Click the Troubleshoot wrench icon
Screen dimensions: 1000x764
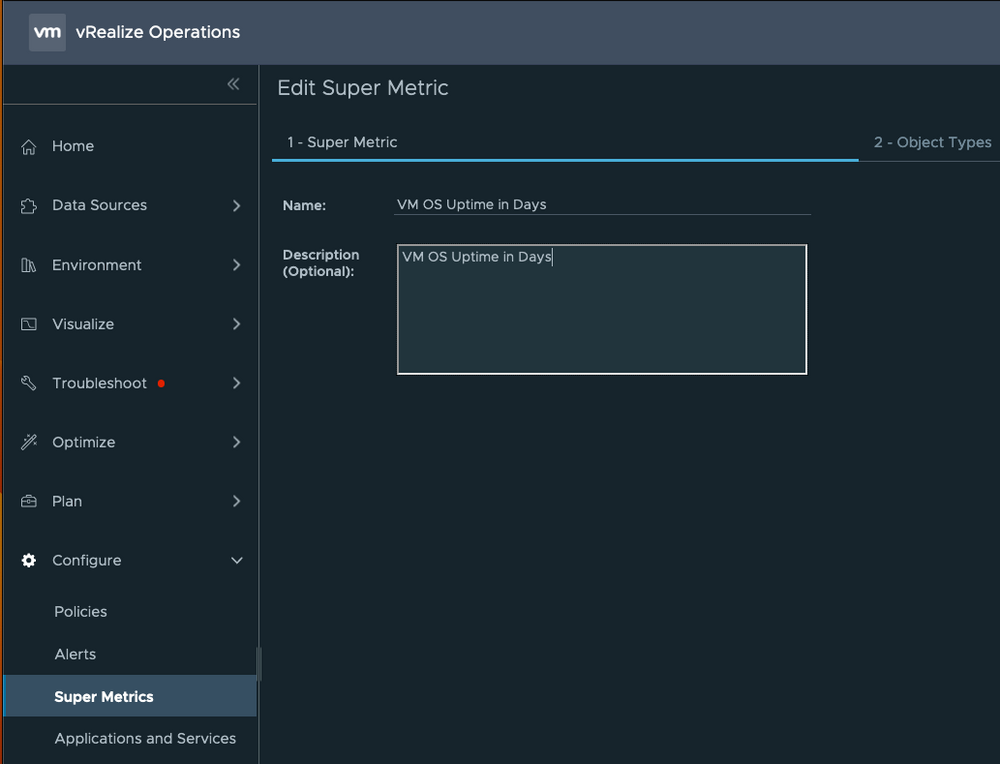click(x=29, y=383)
